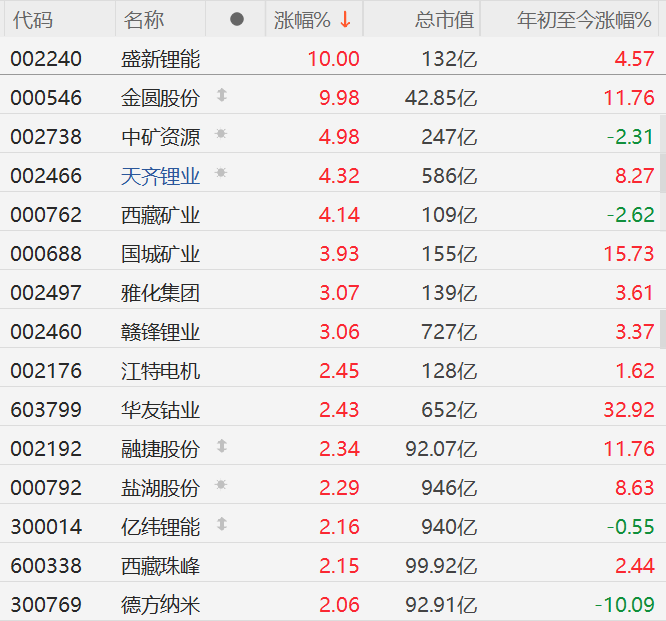Click the 99.92亿 market cap cell
The height and width of the screenshot is (621, 666).
tap(441, 566)
